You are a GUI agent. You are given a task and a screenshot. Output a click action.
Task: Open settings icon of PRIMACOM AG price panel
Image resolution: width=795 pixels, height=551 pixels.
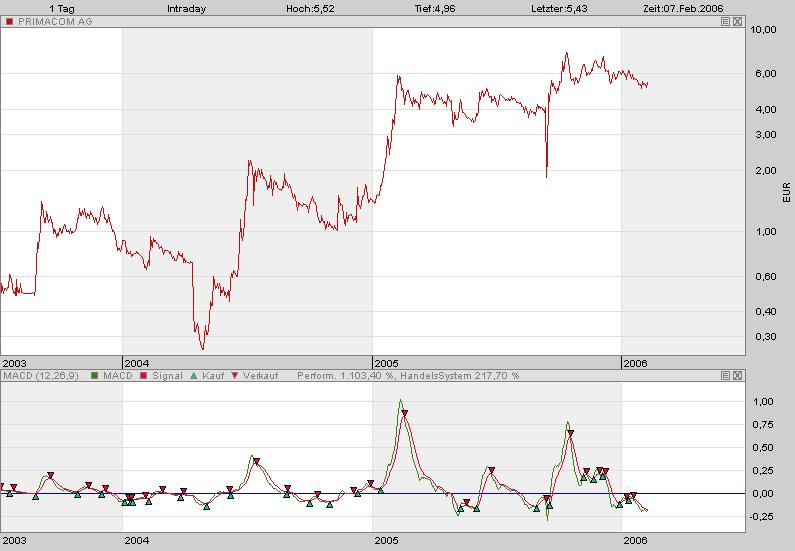click(726, 22)
